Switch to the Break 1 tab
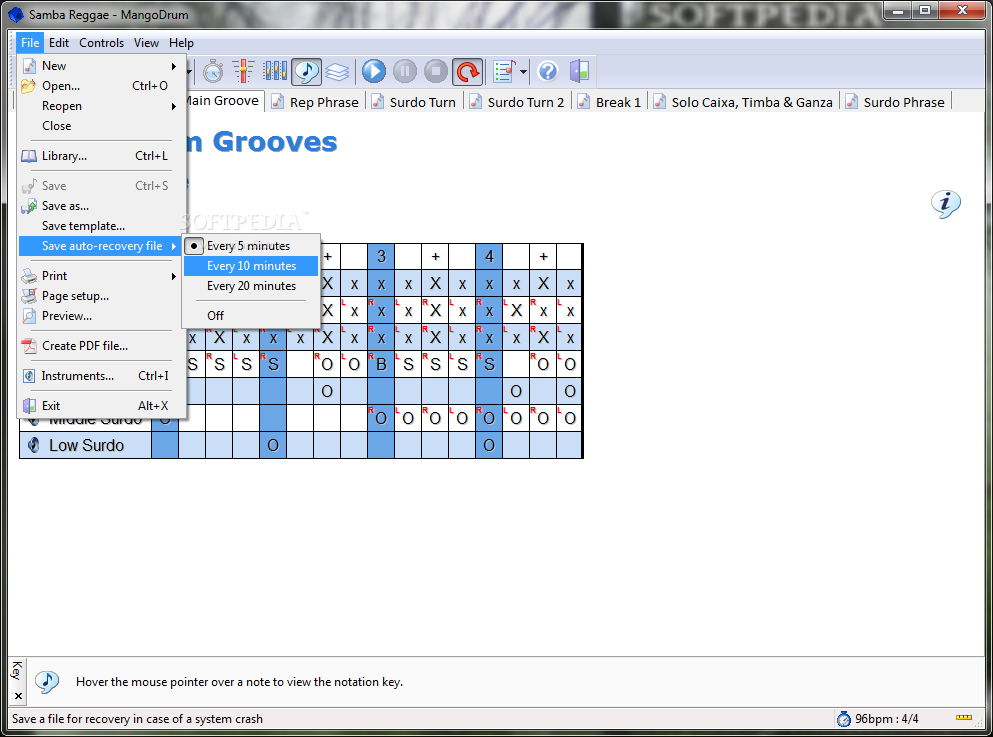The height and width of the screenshot is (737, 993). [x=610, y=102]
